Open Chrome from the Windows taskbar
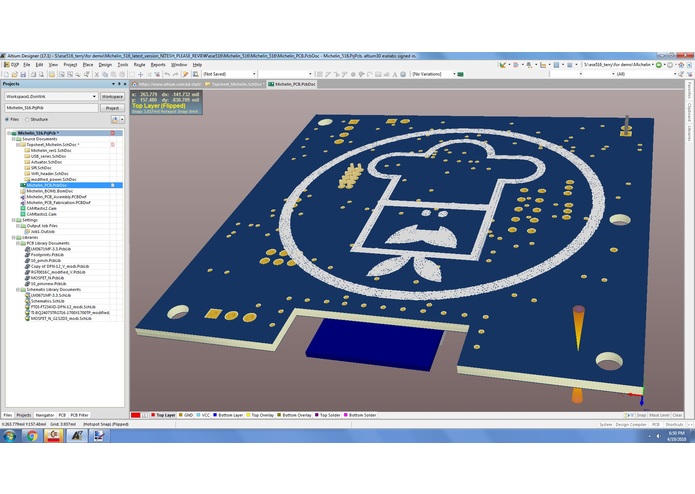This screenshot has width=695, height=494. click(32, 436)
